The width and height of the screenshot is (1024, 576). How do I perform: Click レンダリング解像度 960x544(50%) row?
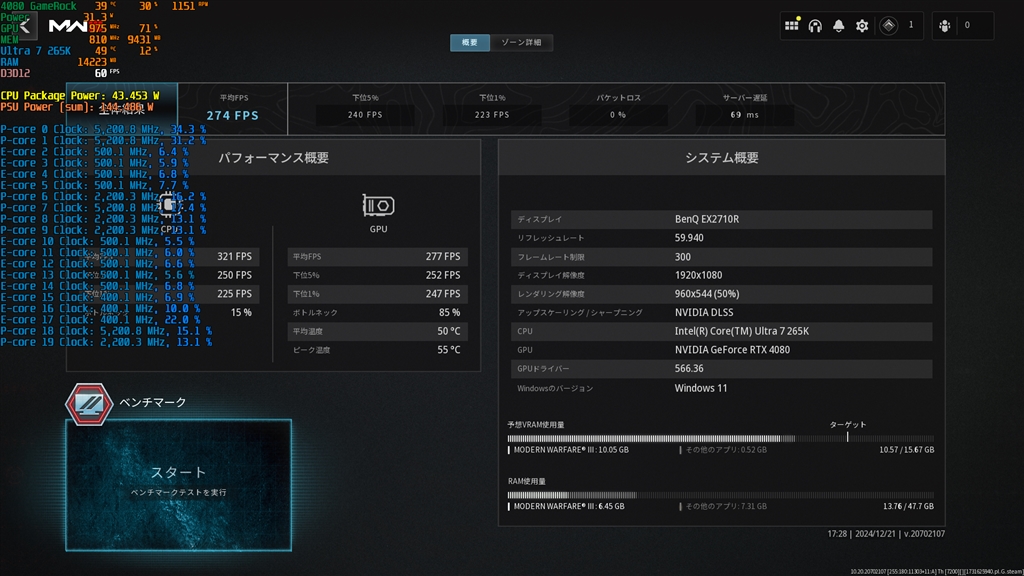pos(722,294)
